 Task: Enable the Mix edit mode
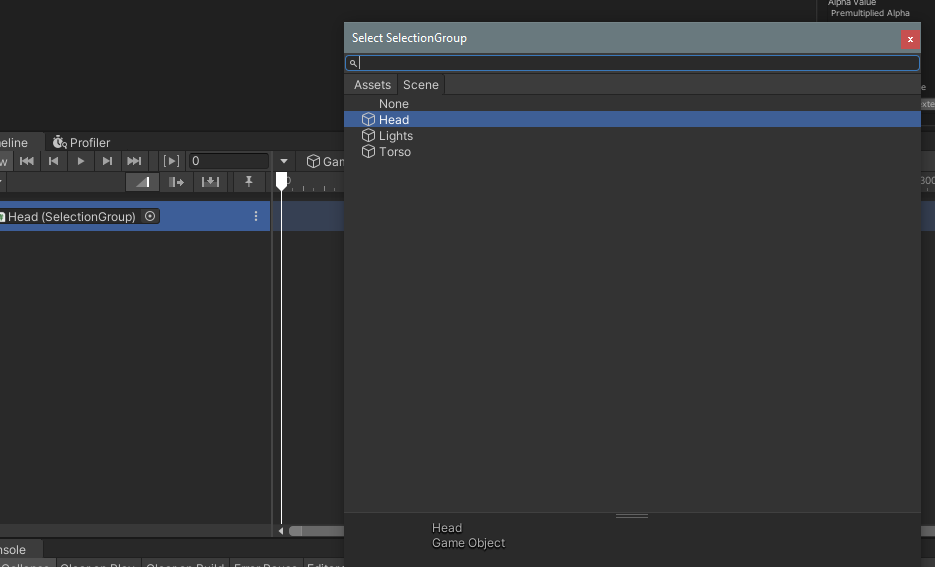(x=142, y=182)
